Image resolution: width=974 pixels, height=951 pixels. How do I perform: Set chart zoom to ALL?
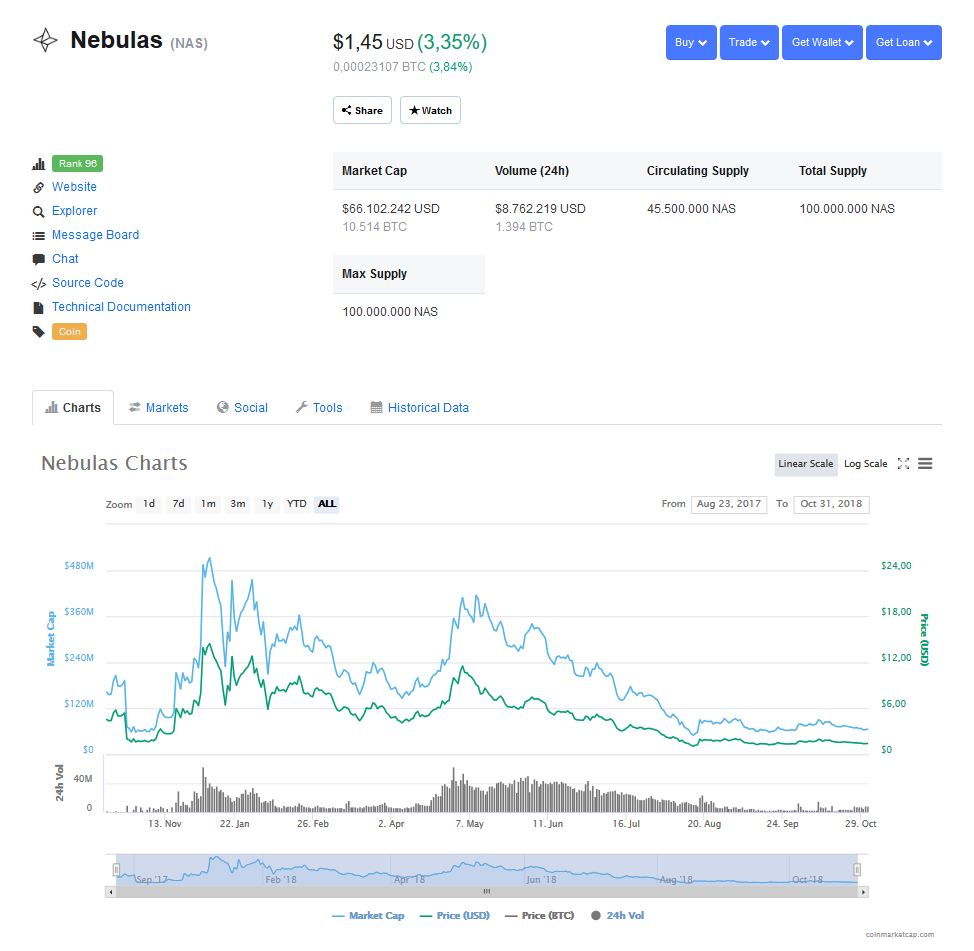point(327,504)
